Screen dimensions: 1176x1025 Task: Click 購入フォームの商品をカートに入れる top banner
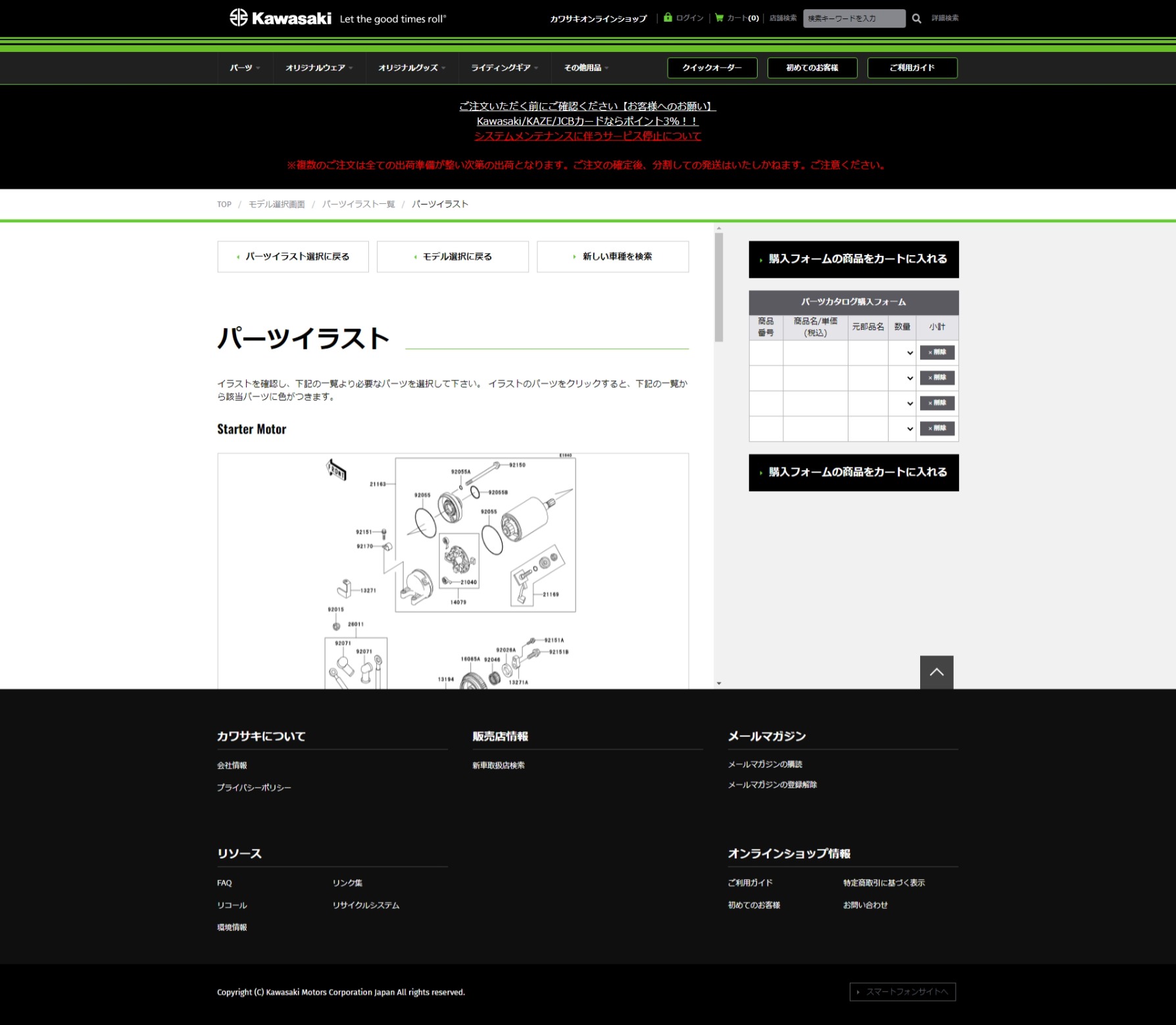click(x=853, y=259)
